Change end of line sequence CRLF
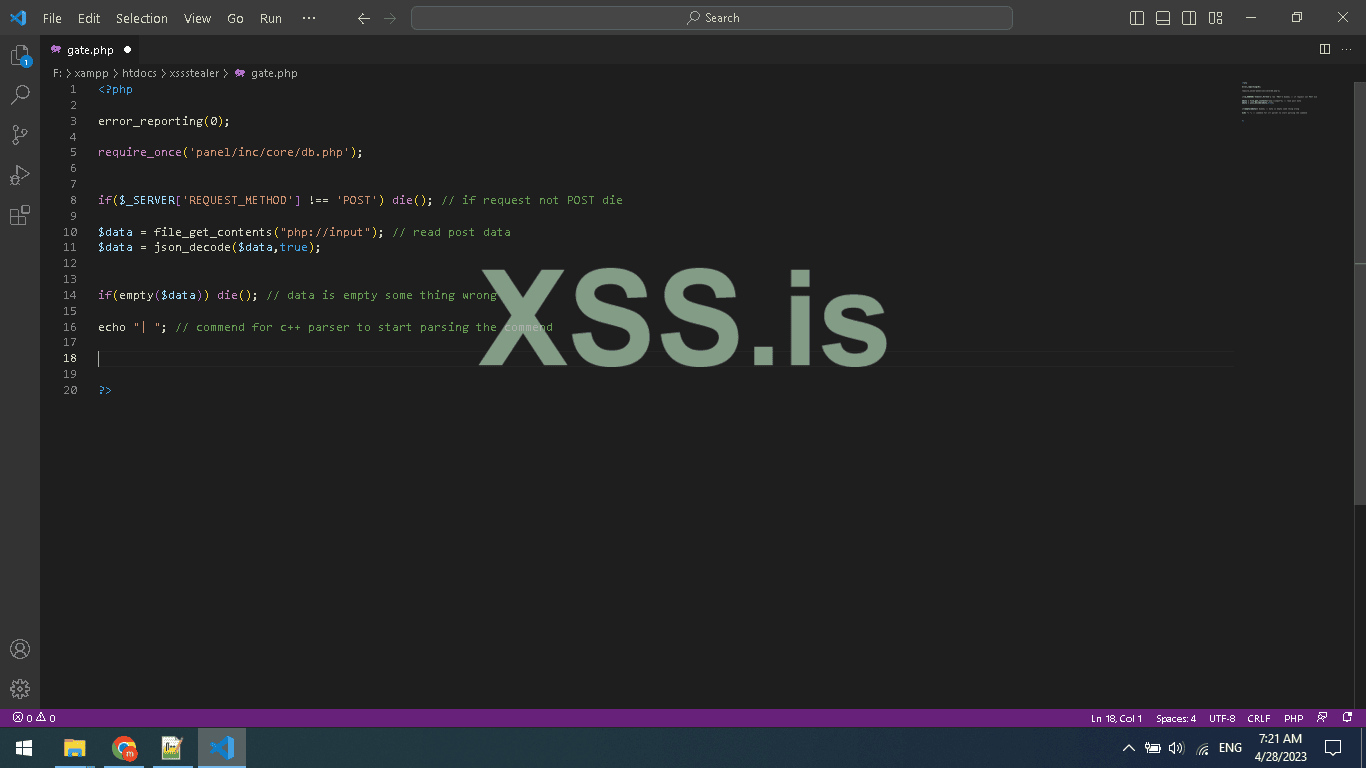 point(1259,718)
